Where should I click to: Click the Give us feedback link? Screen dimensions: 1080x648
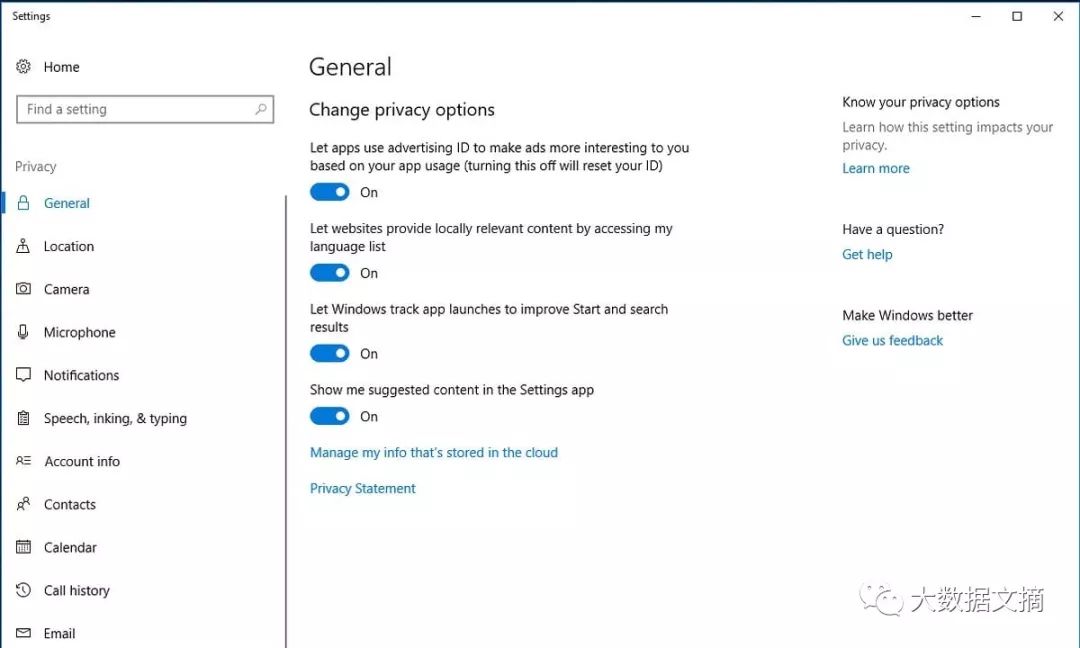coord(892,340)
